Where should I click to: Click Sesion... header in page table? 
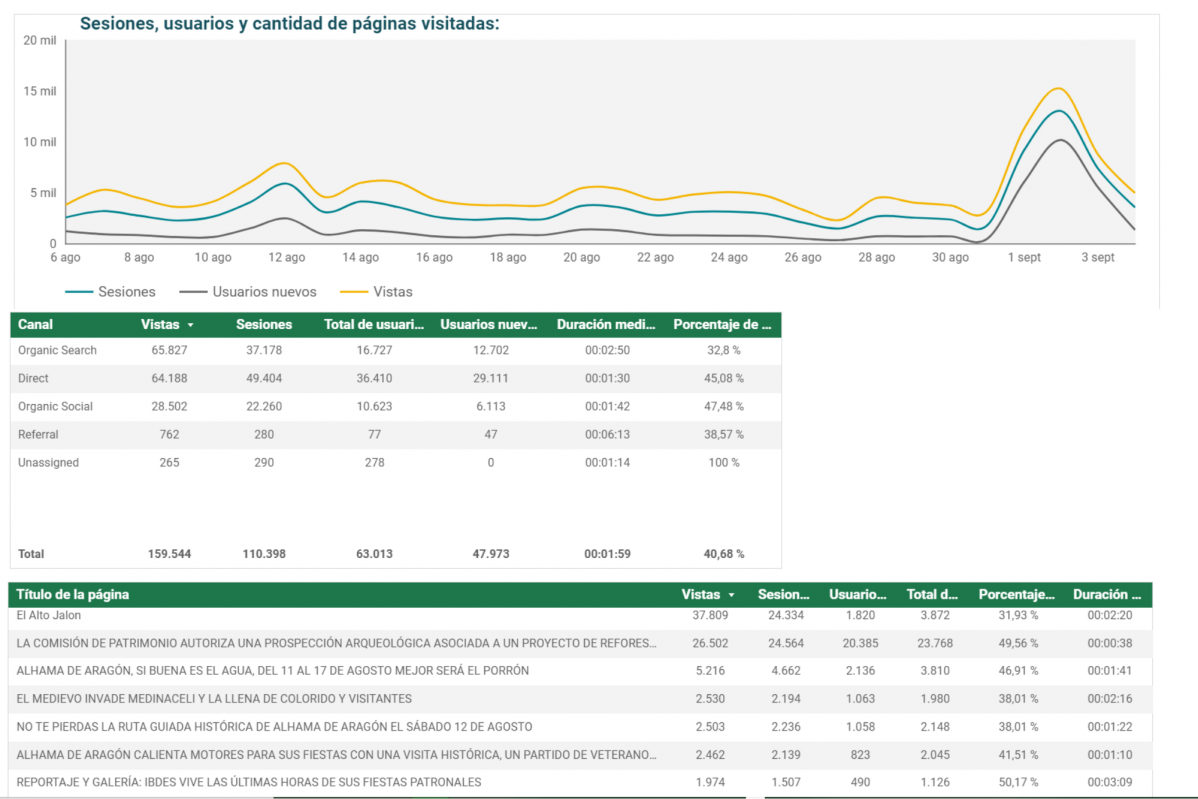(x=783, y=594)
